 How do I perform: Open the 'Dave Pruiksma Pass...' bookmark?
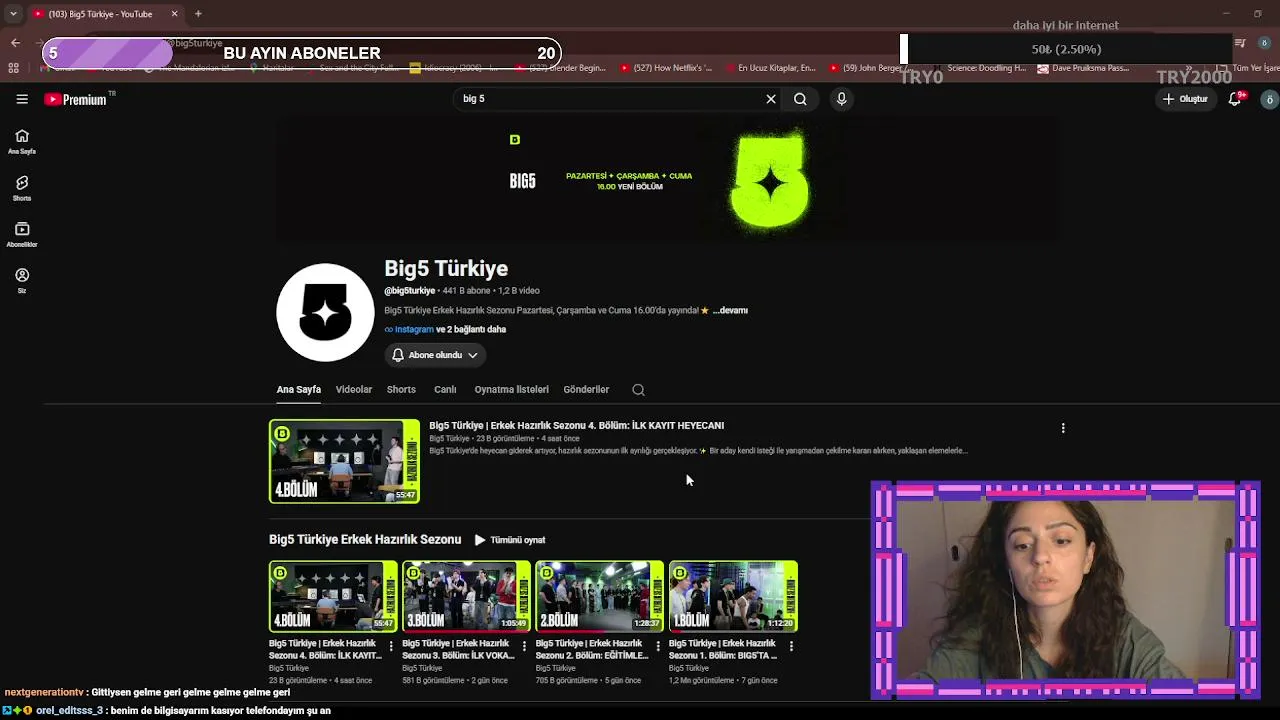click(x=1084, y=68)
